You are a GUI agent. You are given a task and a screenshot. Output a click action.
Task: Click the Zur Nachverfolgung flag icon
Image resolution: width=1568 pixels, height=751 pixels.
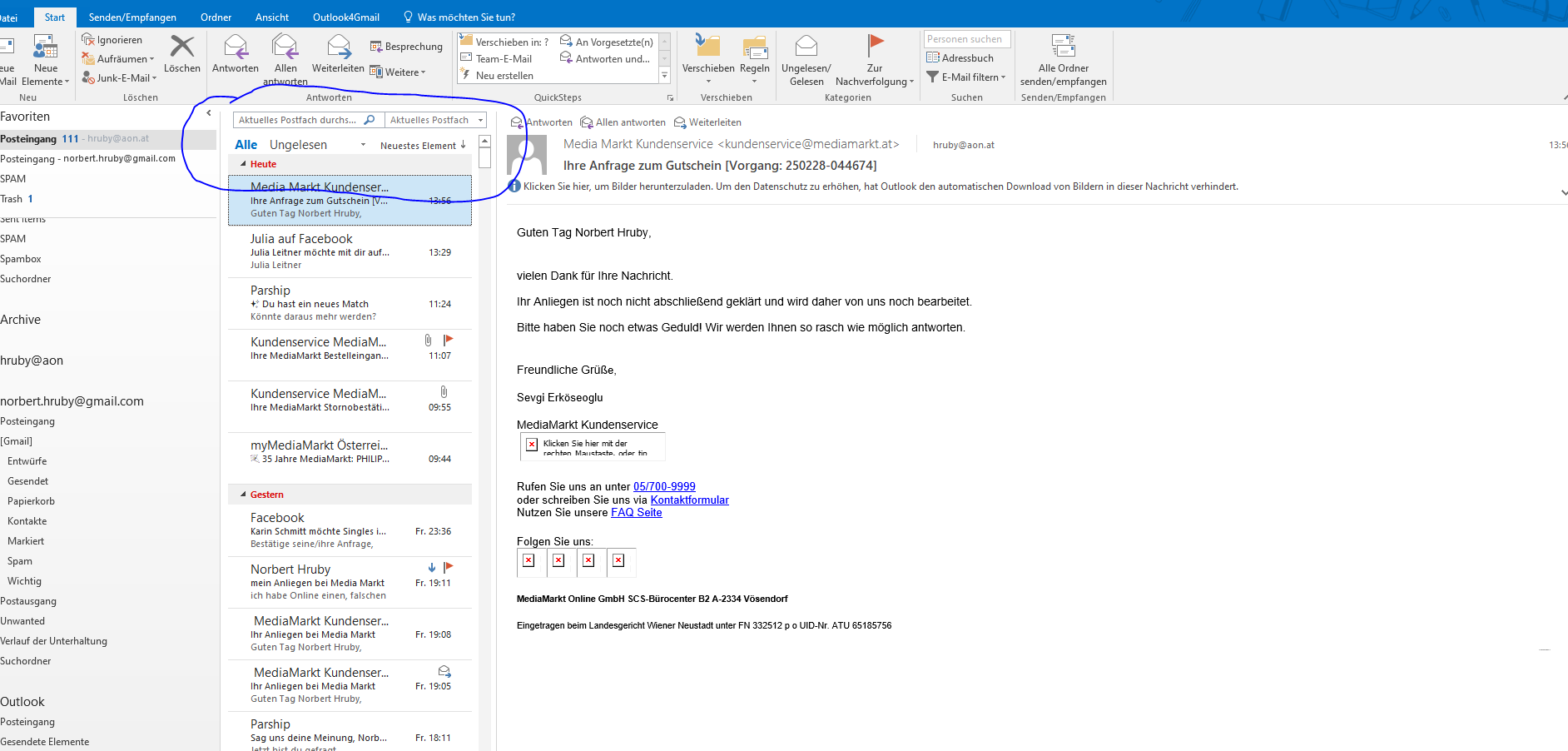click(x=875, y=46)
